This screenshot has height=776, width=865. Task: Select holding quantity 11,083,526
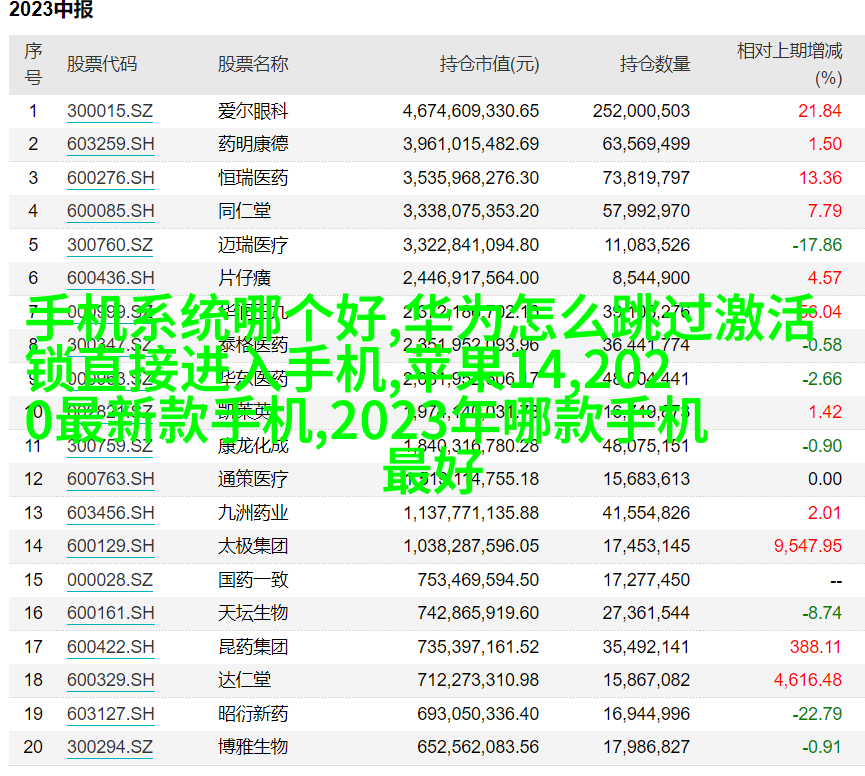[647, 245]
